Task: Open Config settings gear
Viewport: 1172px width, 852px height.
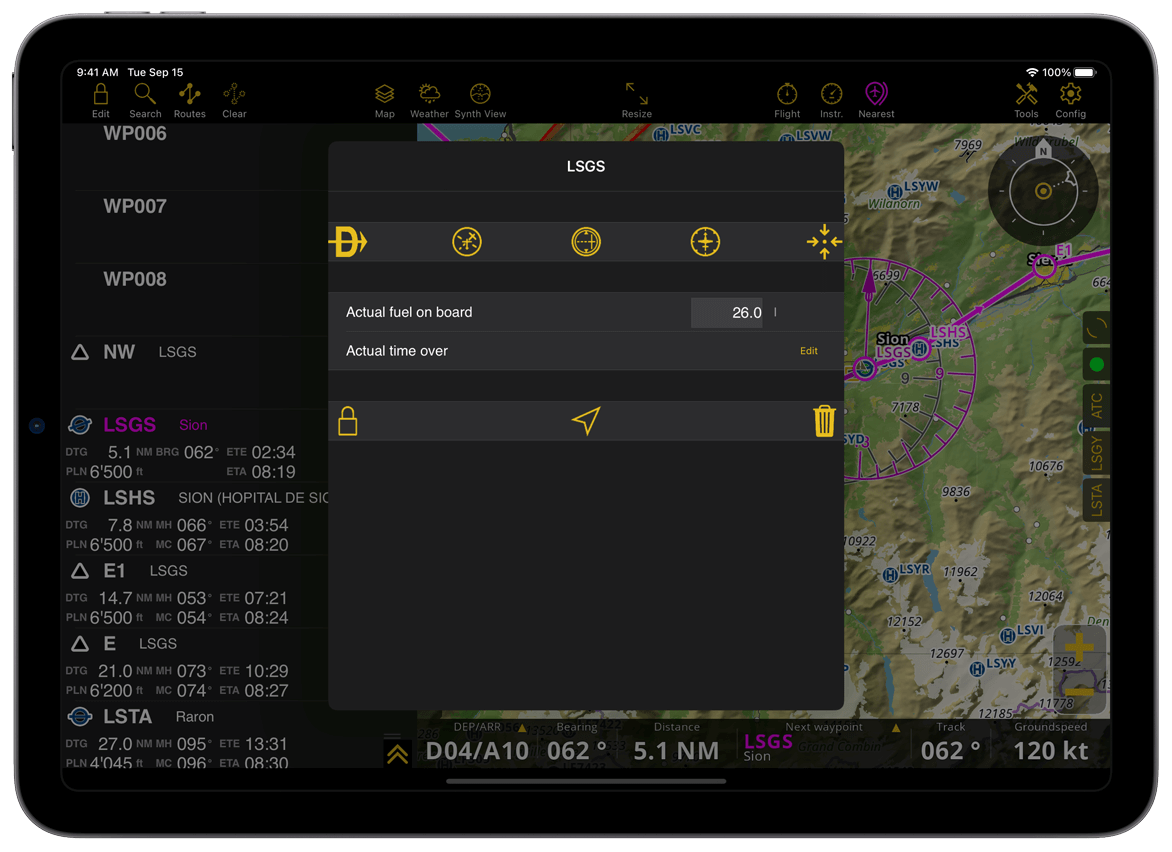Action: tap(1070, 100)
